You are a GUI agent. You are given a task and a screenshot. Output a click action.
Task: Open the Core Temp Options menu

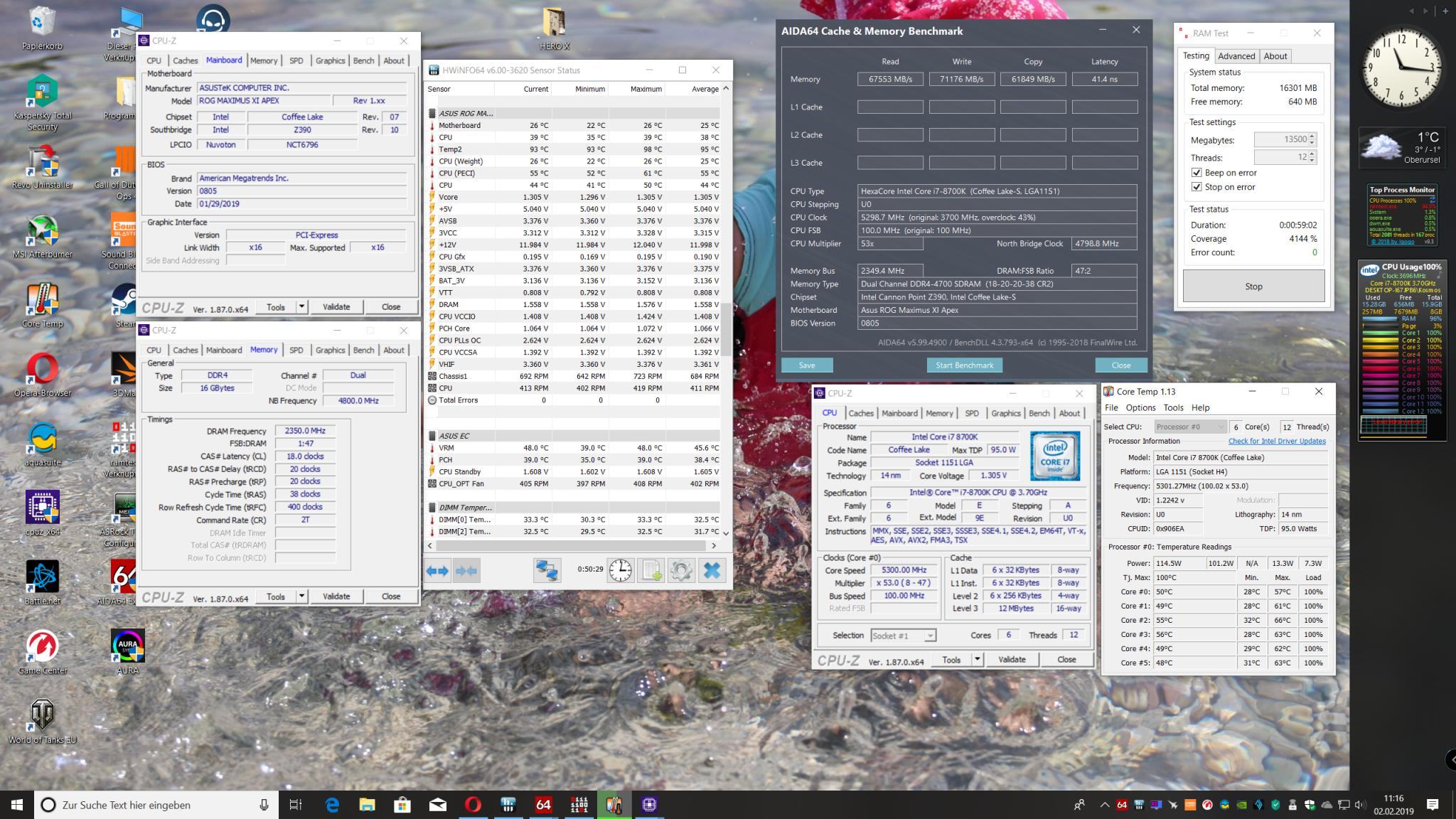pyautogui.click(x=1140, y=407)
